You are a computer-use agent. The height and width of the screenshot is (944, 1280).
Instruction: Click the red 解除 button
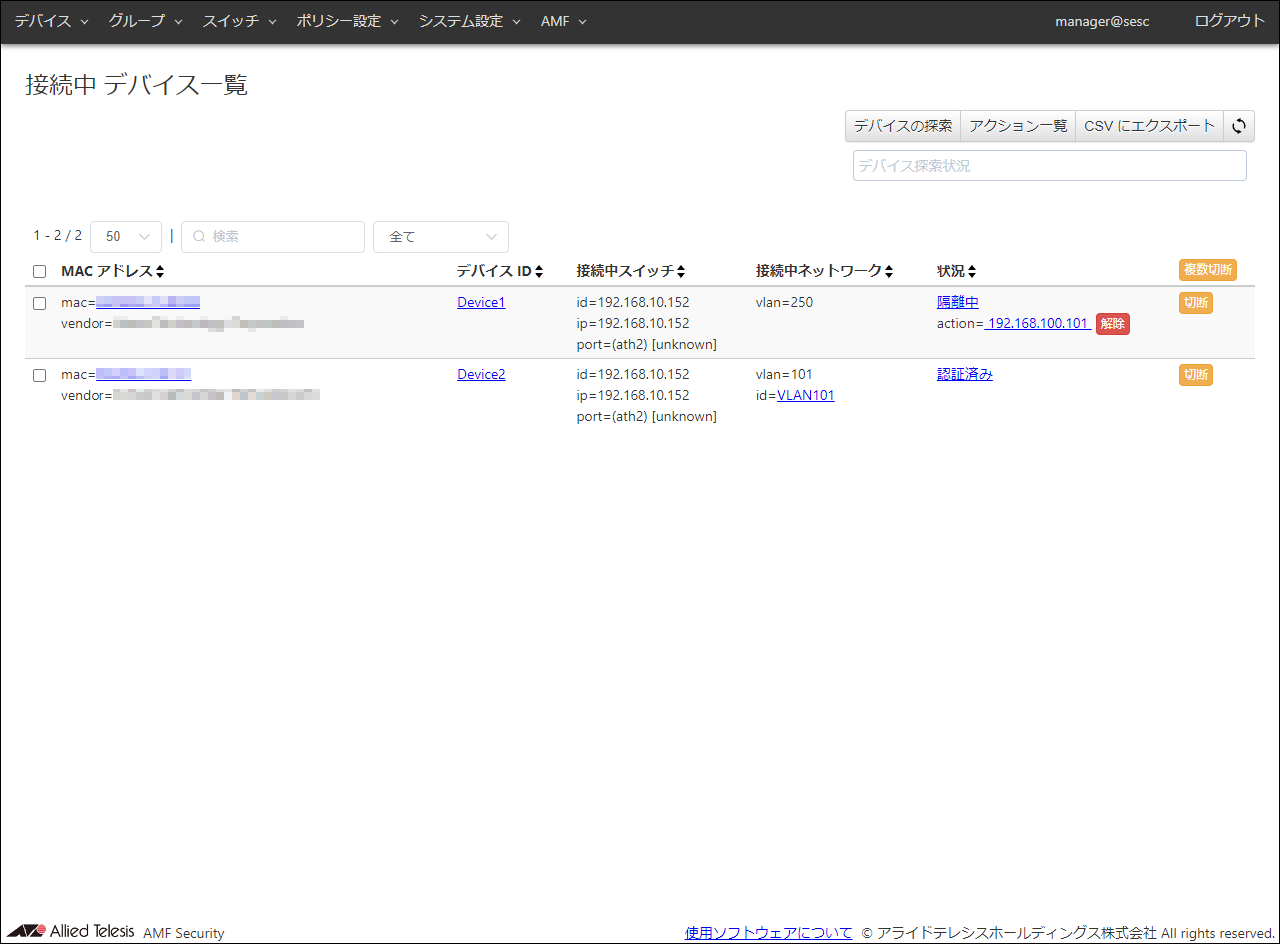pyautogui.click(x=1113, y=324)
